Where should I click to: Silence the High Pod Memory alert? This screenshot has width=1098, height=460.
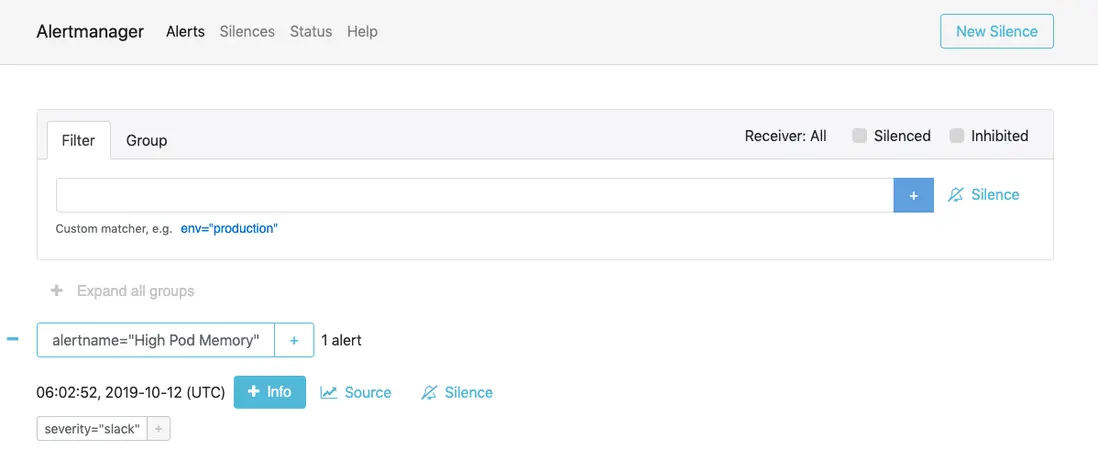point(457,393)
